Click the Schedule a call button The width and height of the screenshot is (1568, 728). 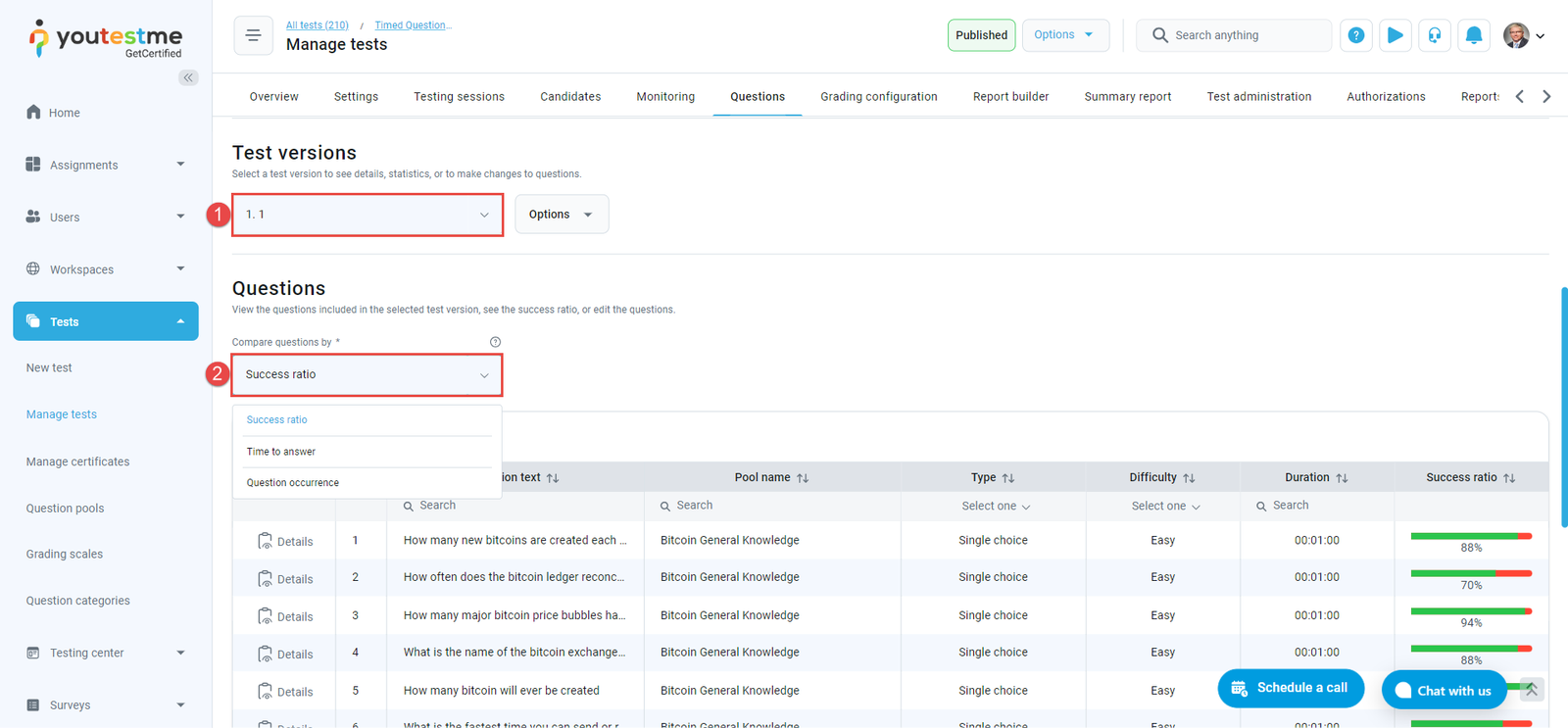pyautogui.click(x=1290, y=688)
